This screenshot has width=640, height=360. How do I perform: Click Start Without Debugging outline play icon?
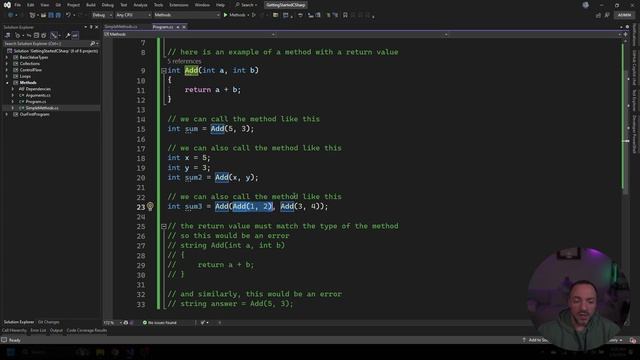tap(253, 15)
